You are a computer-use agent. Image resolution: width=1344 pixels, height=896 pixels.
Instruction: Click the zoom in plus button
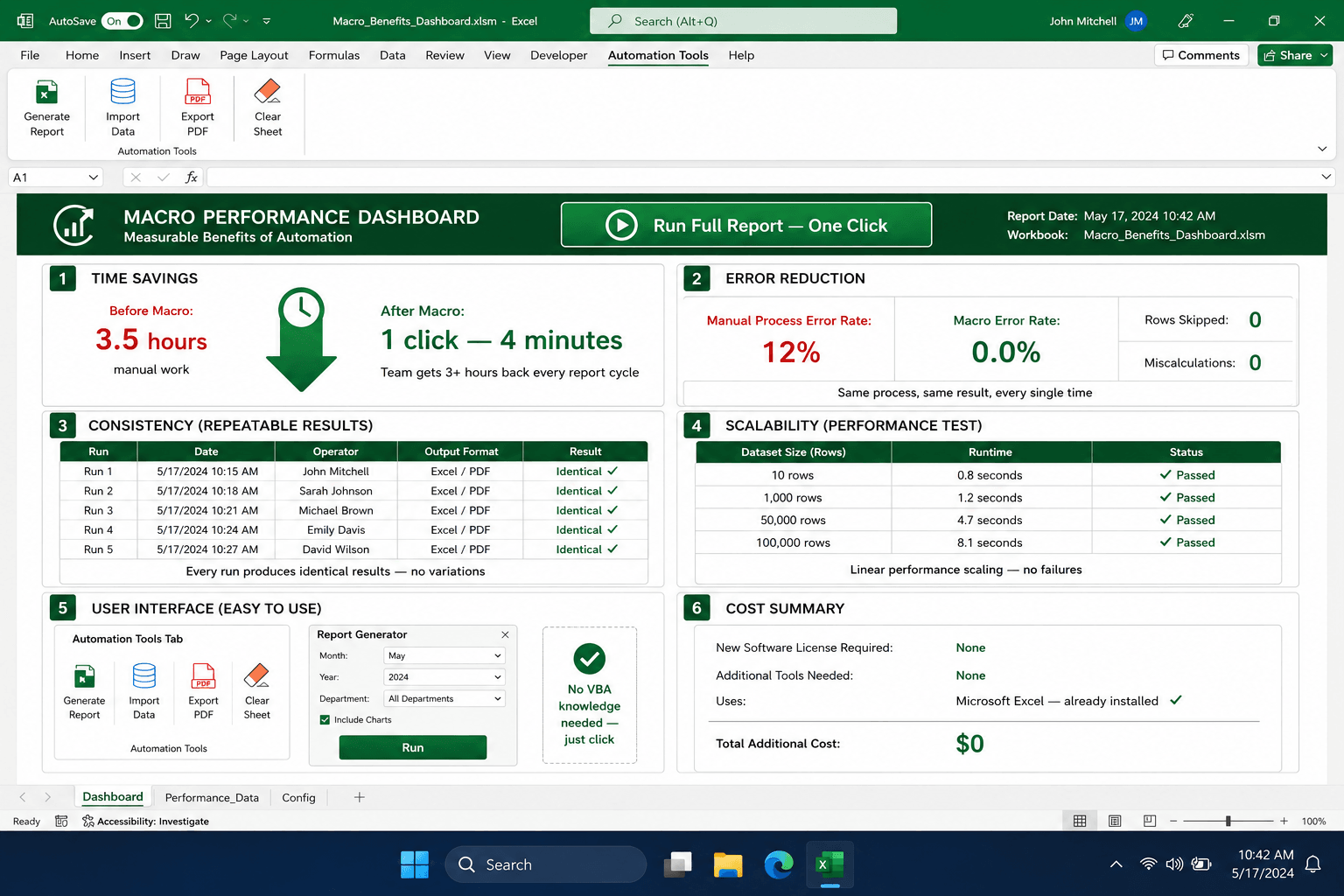[1284, 821]
